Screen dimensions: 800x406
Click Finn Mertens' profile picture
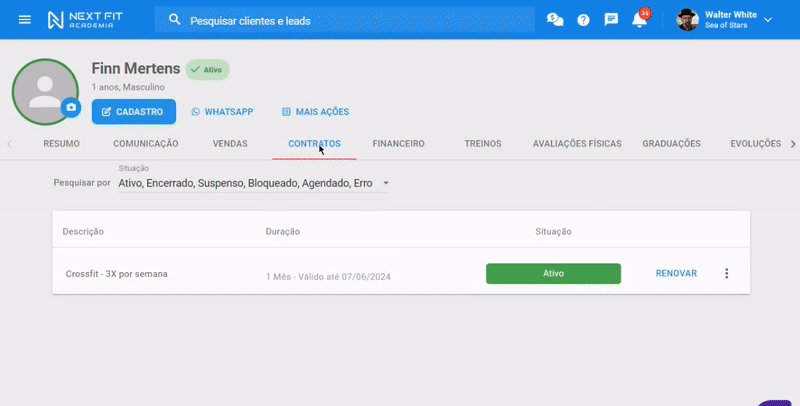(45, 91)
